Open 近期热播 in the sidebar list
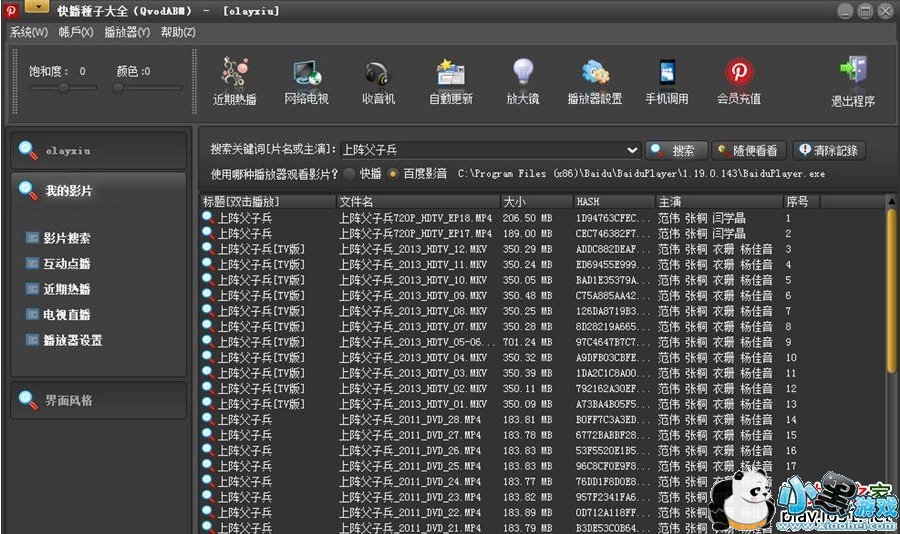This screenshot has width=900, height=534. (x=67, y=289)
